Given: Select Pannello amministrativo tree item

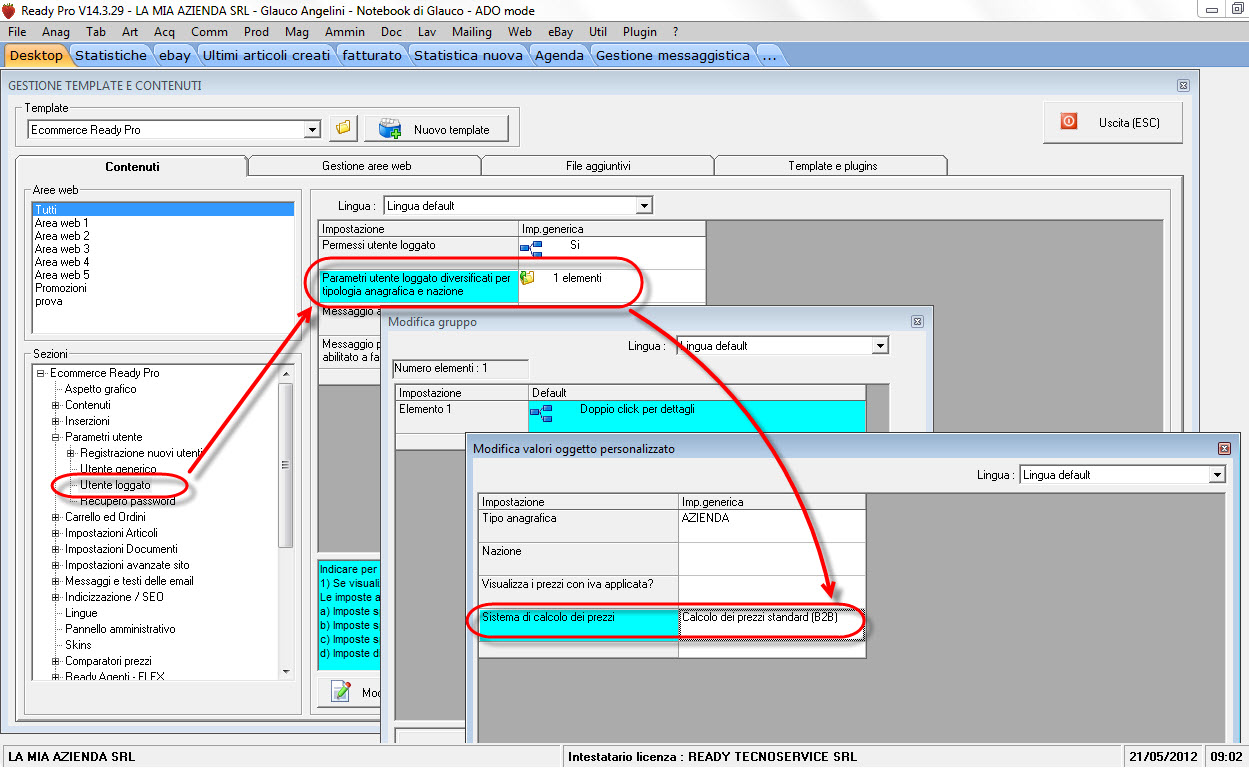Looking at the screenshot, I should pyautogui.click(x=120, y=629).
